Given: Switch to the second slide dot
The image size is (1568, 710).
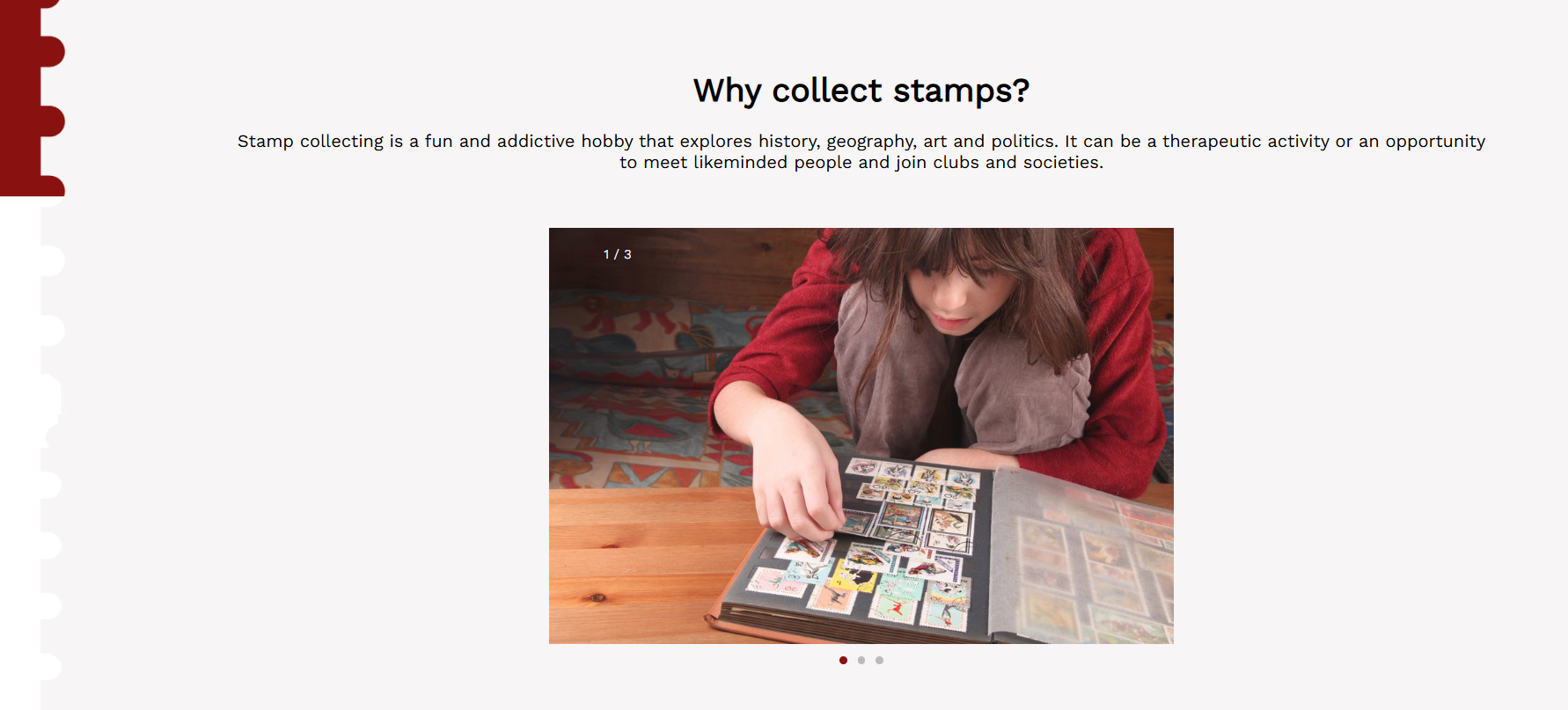Looking at the screenshot, I should (861, 660).
